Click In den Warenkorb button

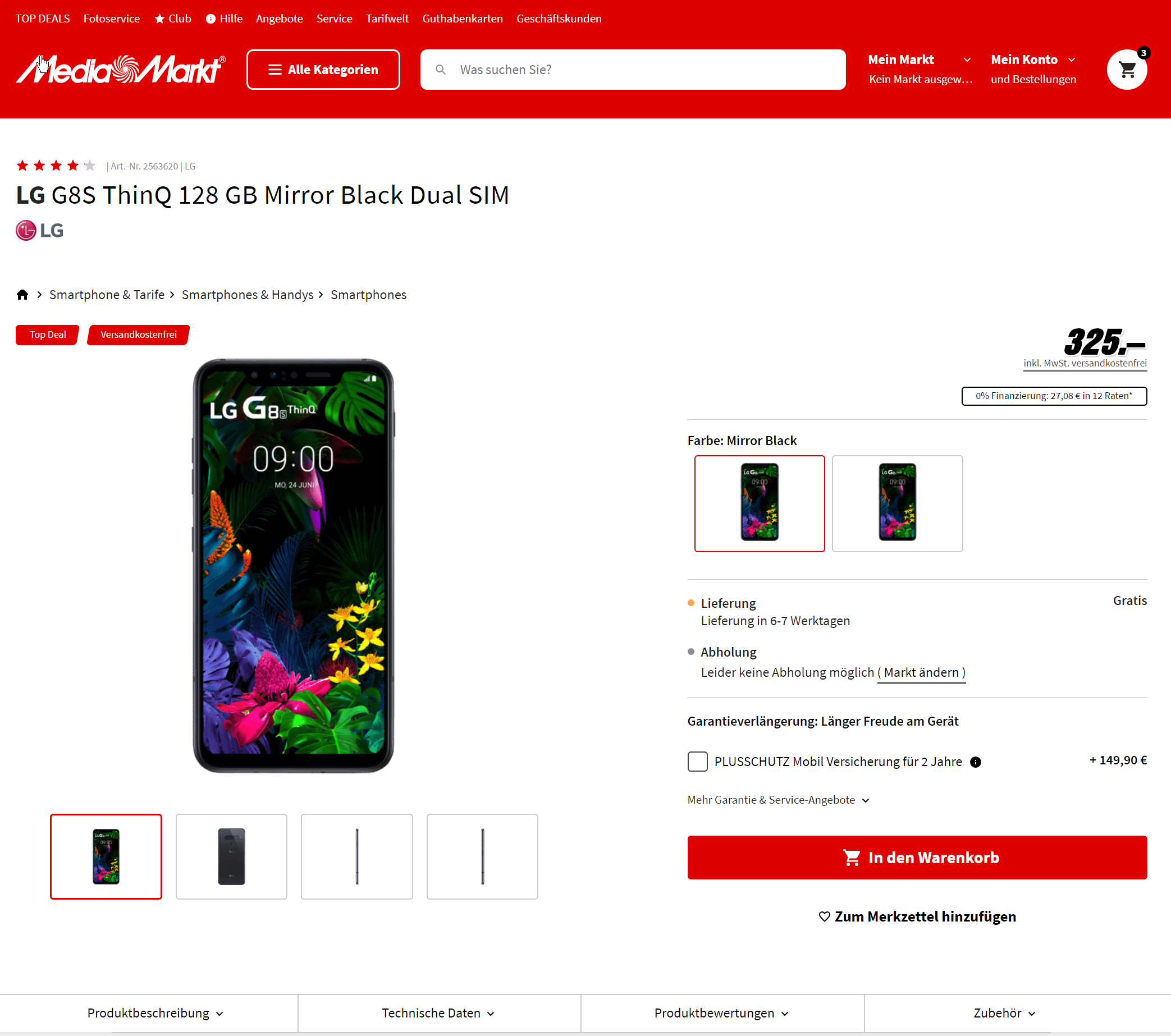(917, 858)
